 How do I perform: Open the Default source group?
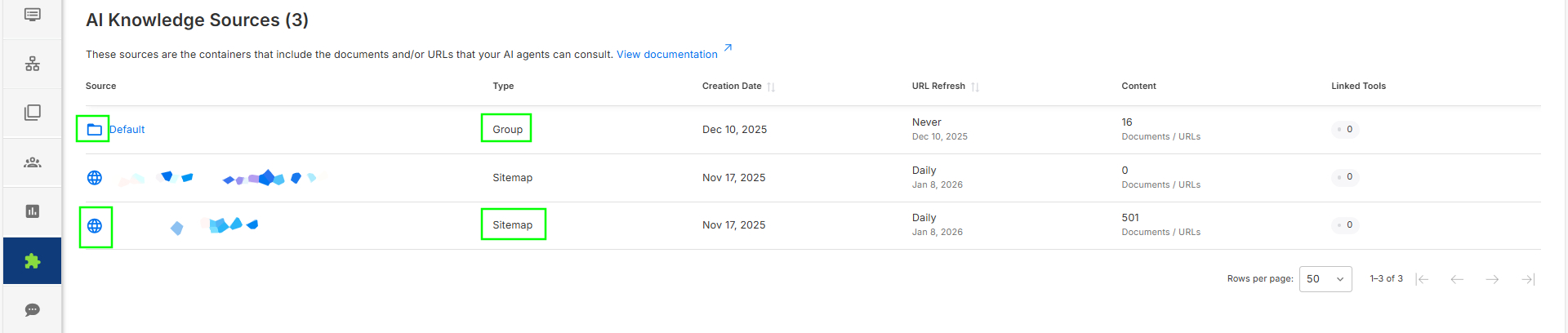[x=127, y=129]
